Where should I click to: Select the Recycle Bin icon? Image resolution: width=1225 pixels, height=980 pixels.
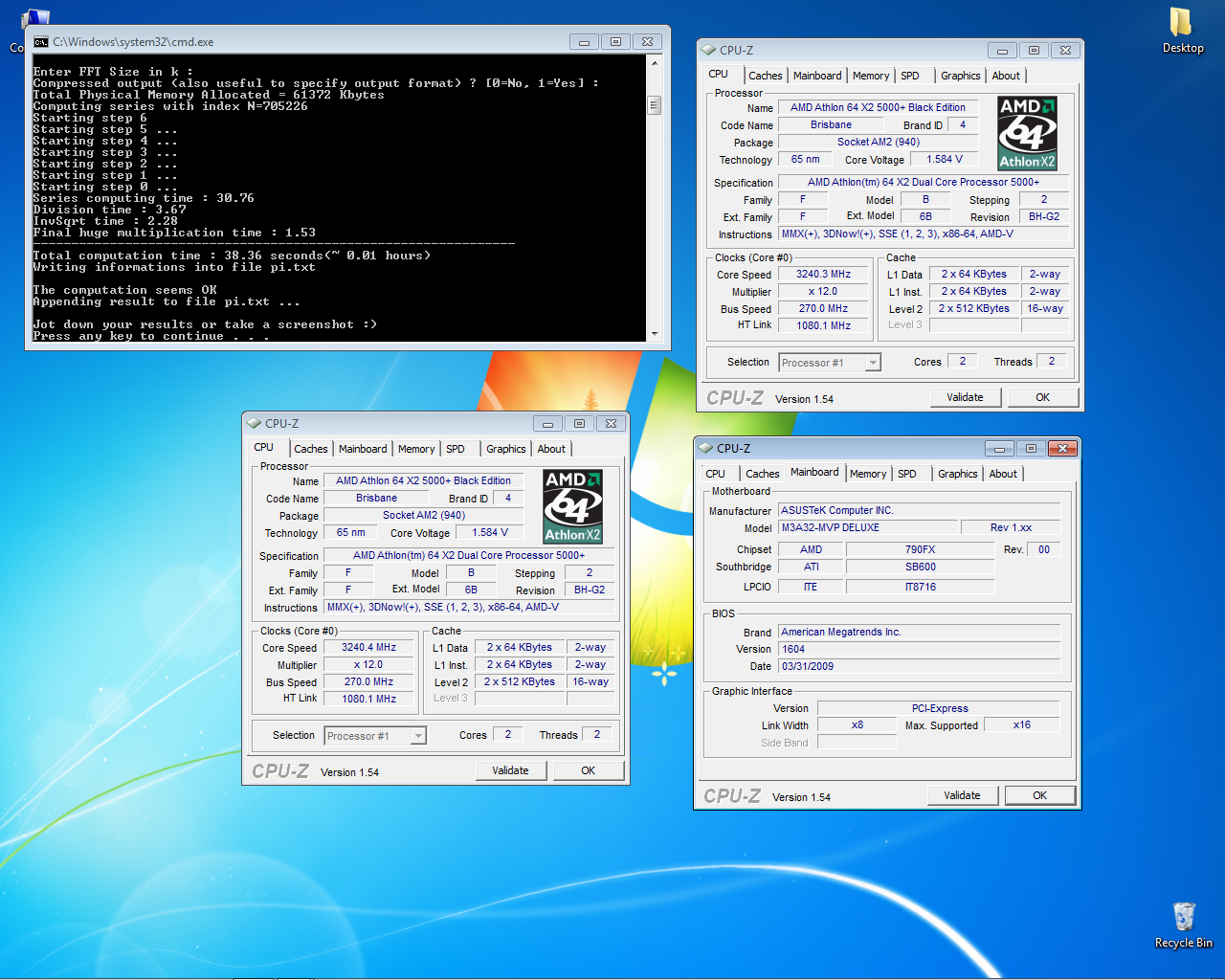pyautogui.click(x=1183, y=924)
